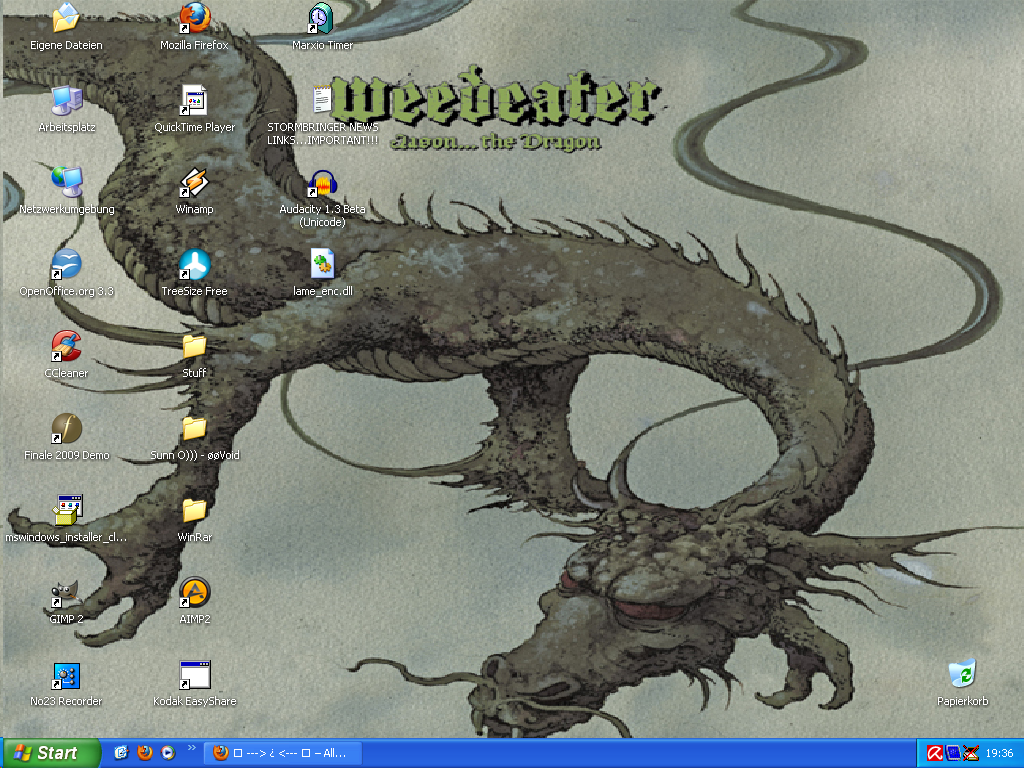Select the Stuff folder
This screenshot has height=768, width=1024.
(x=194, y=346)
